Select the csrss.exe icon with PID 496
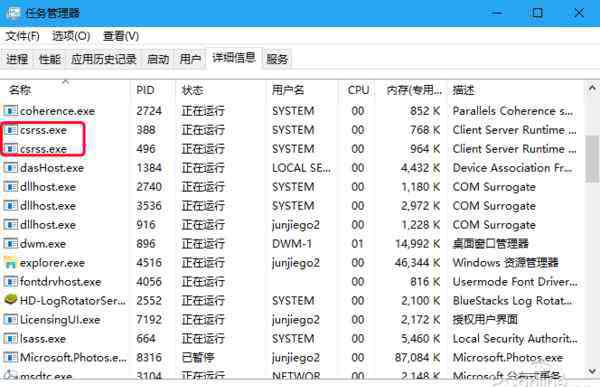This screenshot has height=387, width=600. coord(10,149)
